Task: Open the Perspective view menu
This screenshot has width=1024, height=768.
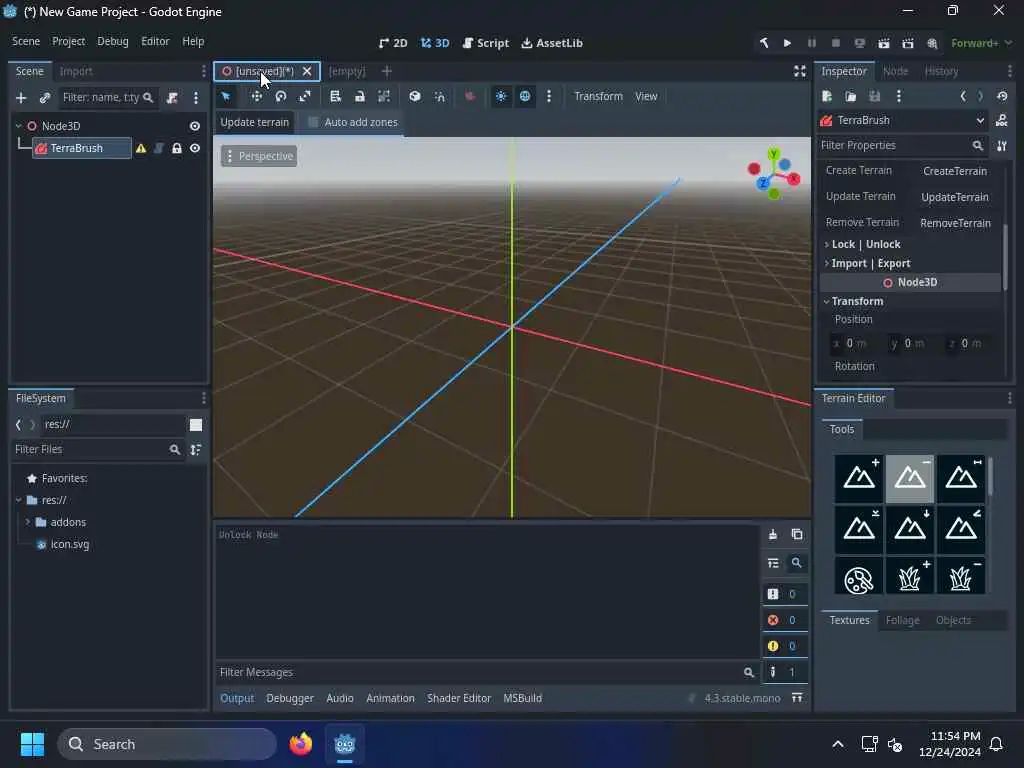Action: pyautogui.click(x=259, y=156)
